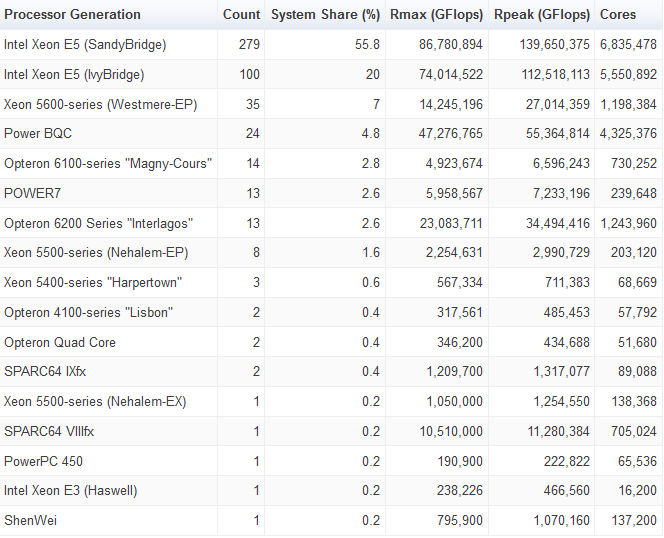Click count 14 in Magny-Cours row

point(253,164)
